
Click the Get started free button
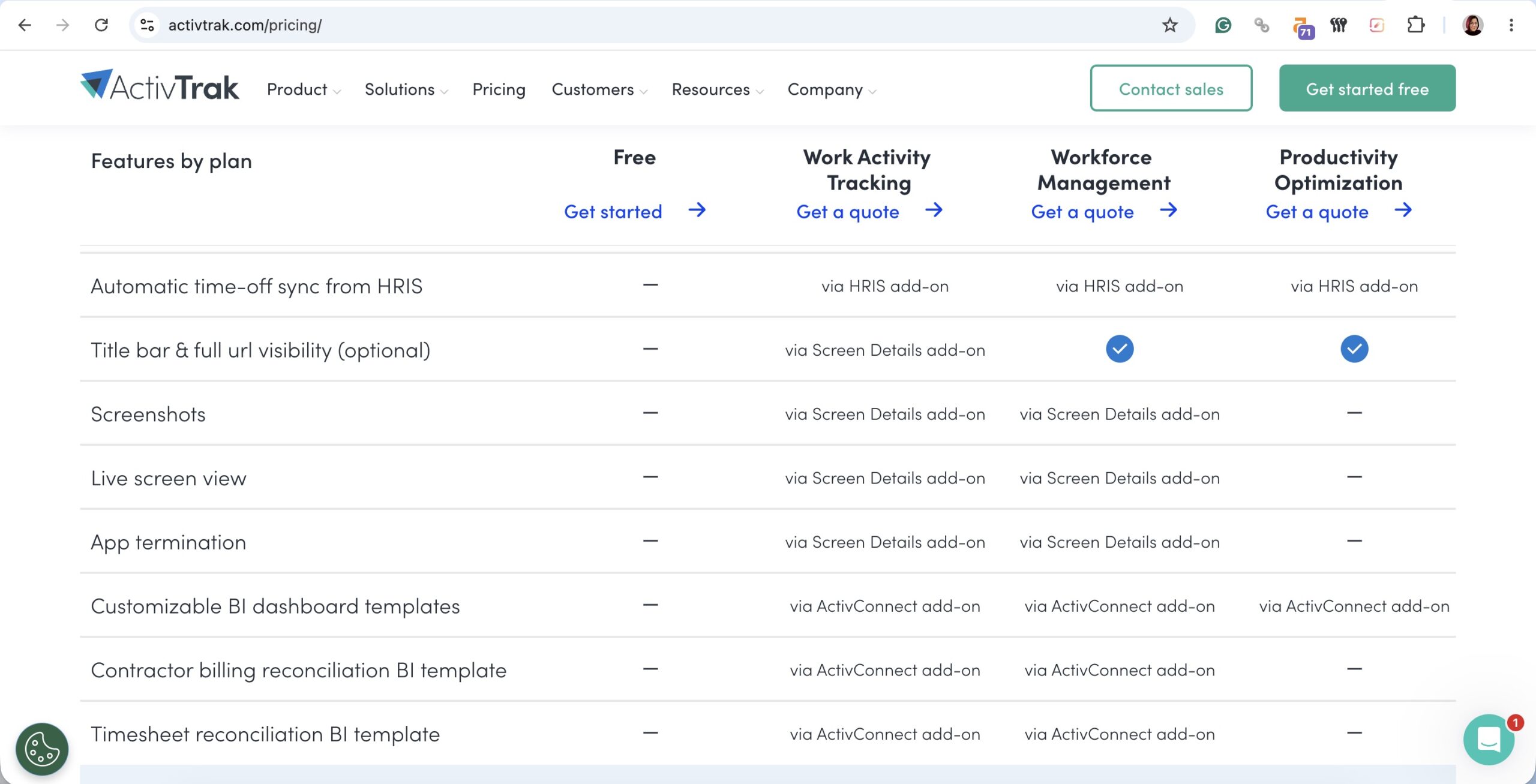coord(1367,88)
